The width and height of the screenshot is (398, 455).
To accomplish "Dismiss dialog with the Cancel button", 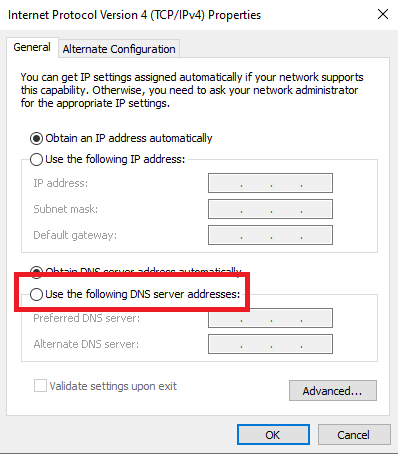I will (354, 435).
